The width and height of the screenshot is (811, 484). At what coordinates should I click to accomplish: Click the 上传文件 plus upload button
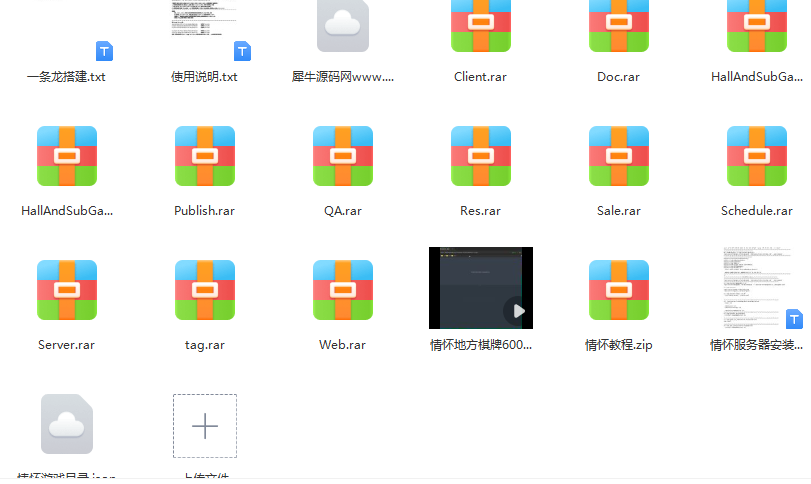(x=205, y=426)
